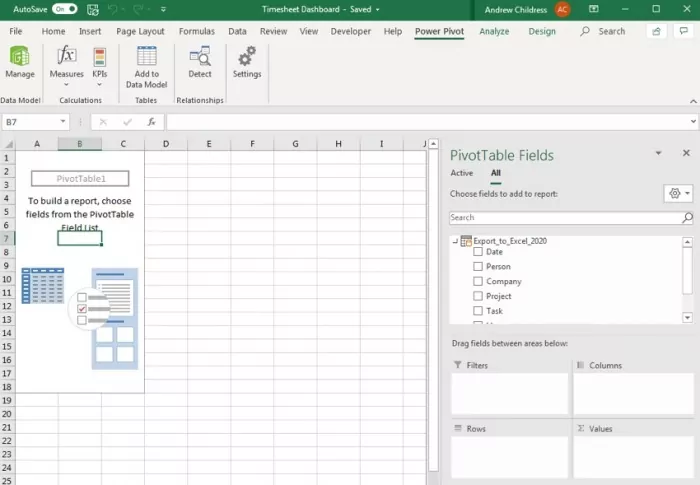Click the Undo arrow in title bar
This screenshot has height=485, width=700.
113,9
